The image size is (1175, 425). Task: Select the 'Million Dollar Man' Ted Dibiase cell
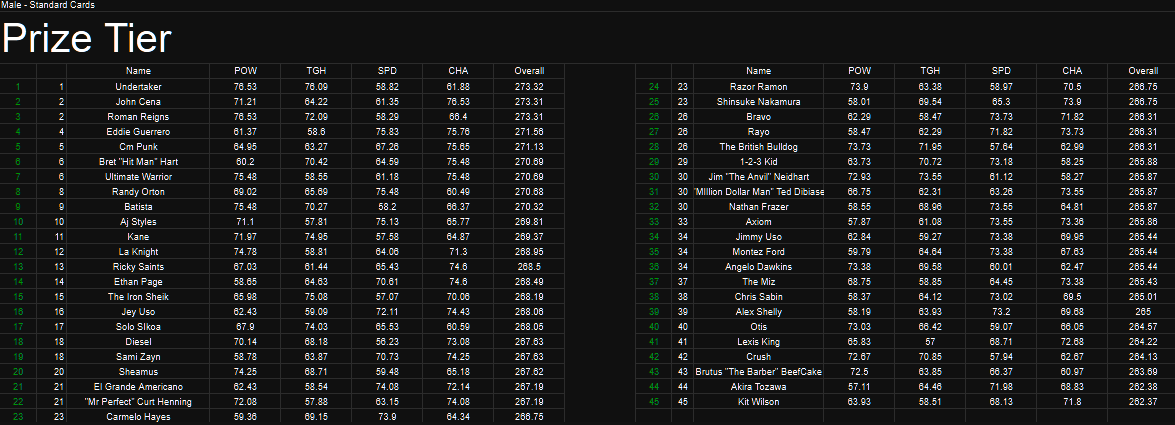point(758,192)
